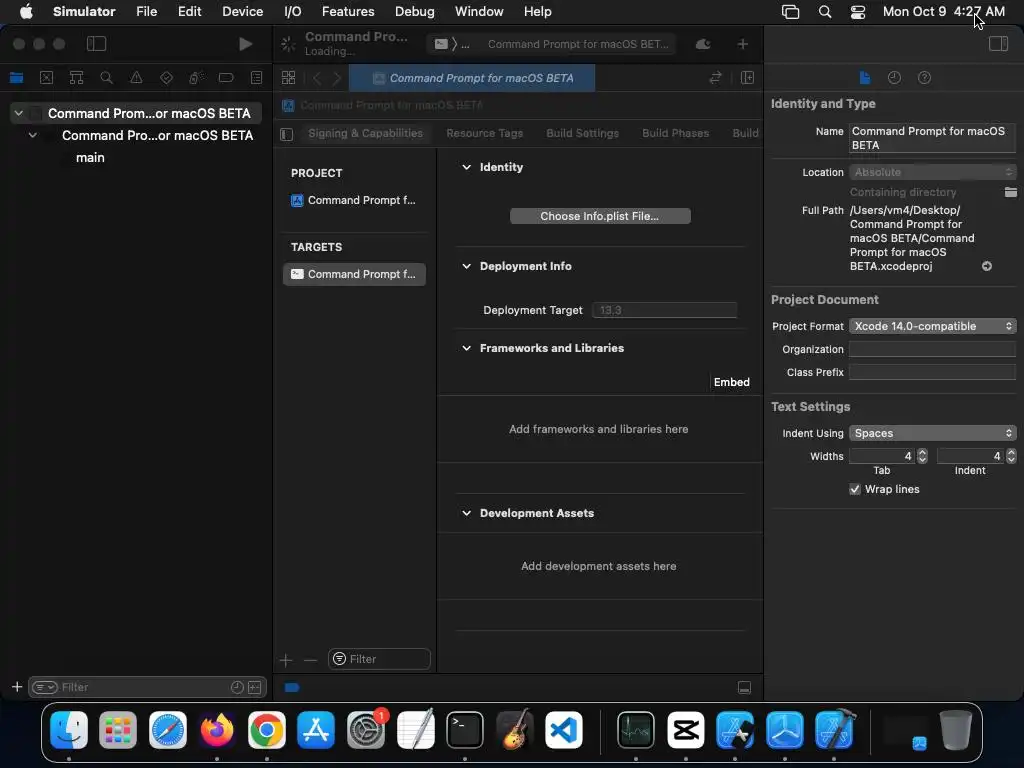Show the File inspector
This screenshot has height=768, width=1024.
point(865,78)
